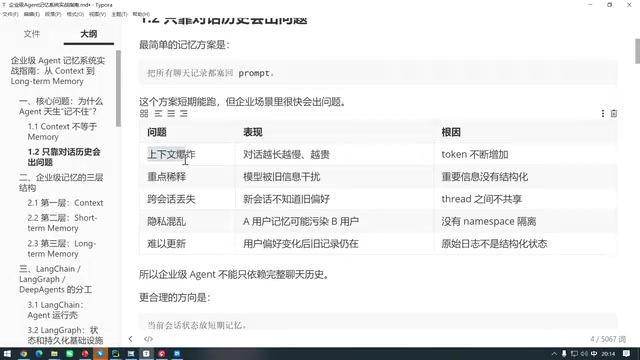640x360 pixels.
Task: Show hidden system tray icons
Action: coord(554,353)
